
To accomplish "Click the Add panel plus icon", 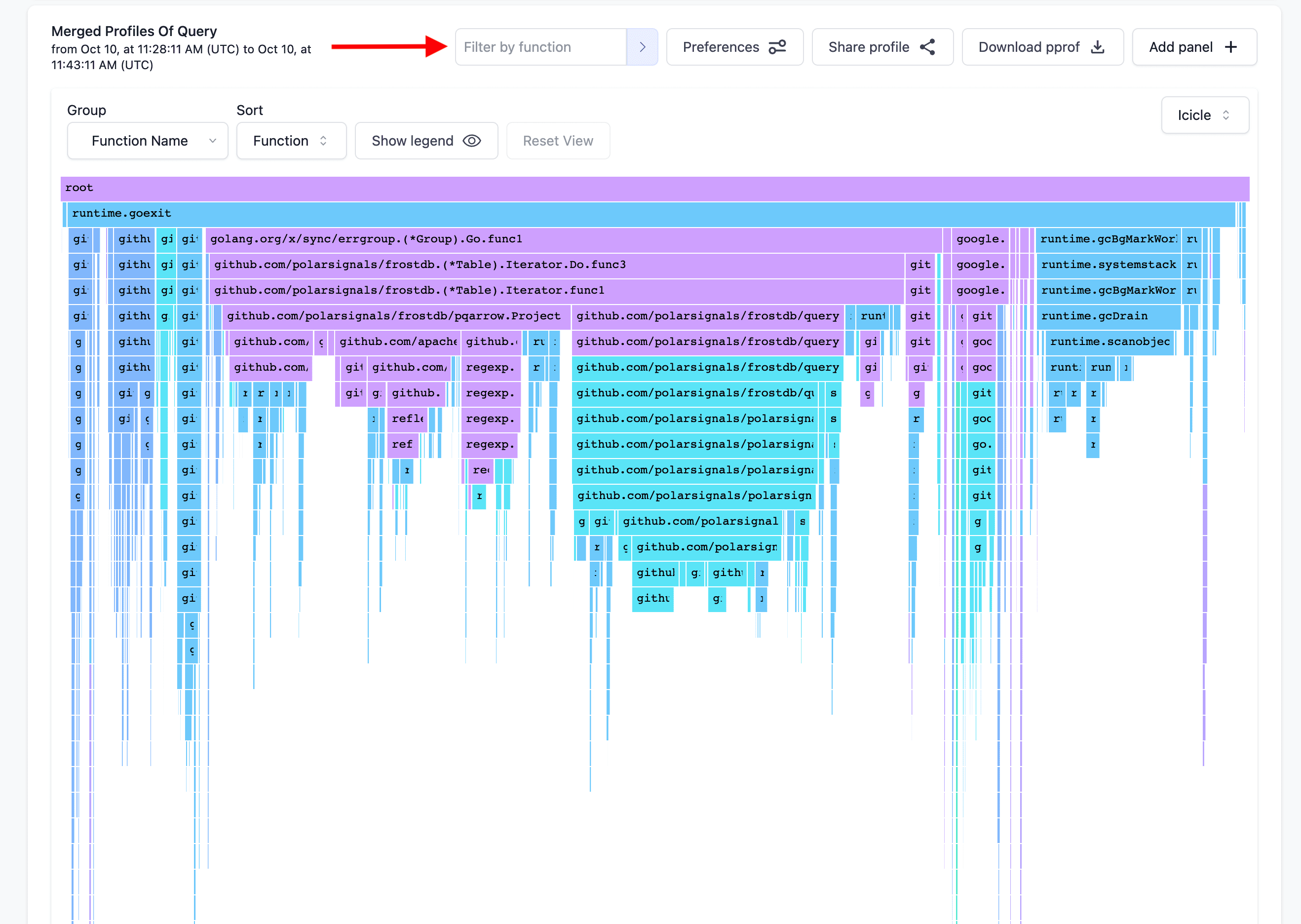I will (x=1230, y=47).
